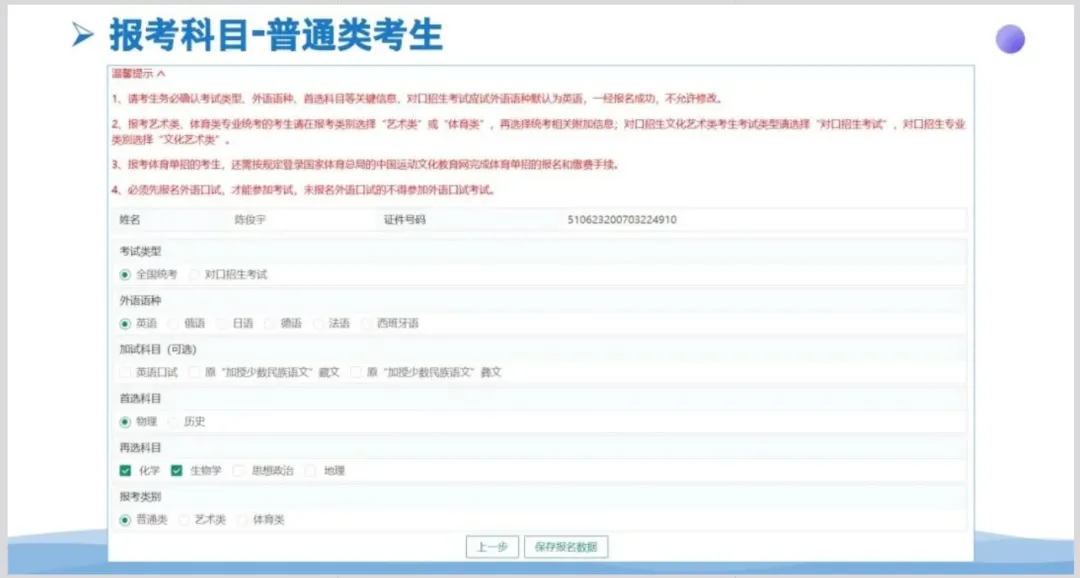1080x578 pixels.
Task: Check the 思想政治 subject checkbox
Action: pos(238,471)
